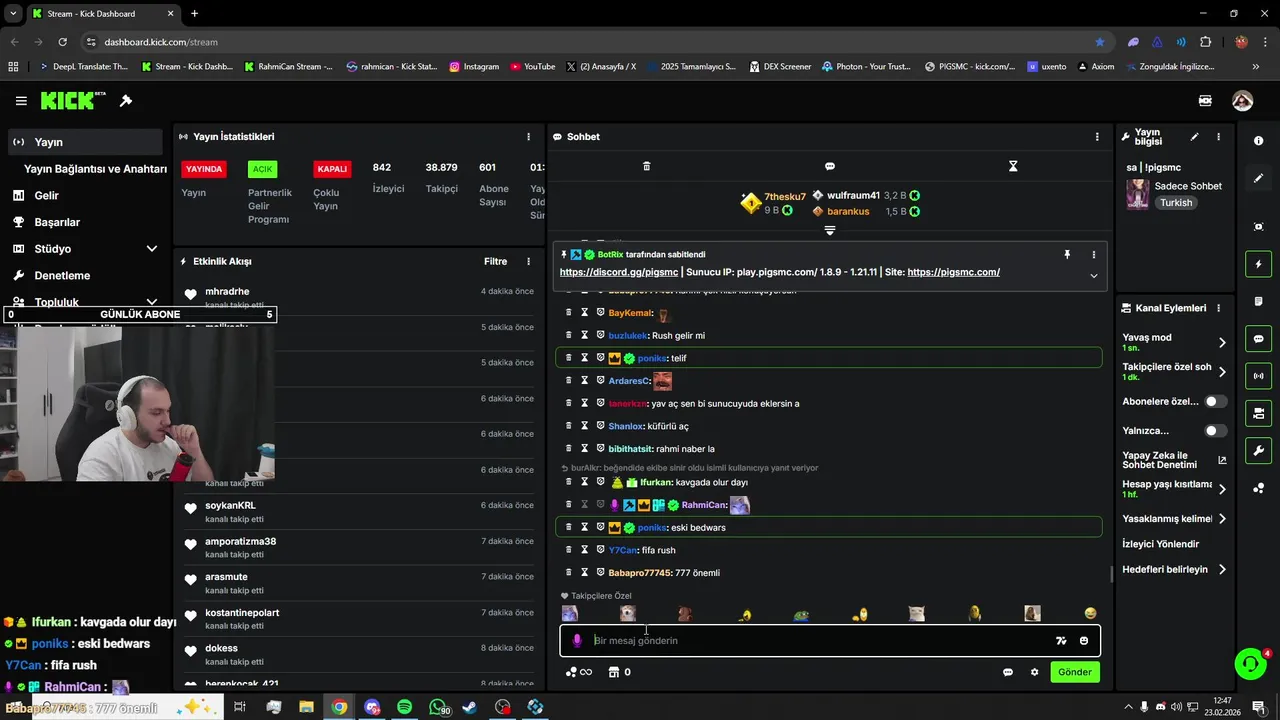This screenshot has height=720, width=1280.
Task: Open Sohbet panel three-dot menu
Action: (1097, 137)
